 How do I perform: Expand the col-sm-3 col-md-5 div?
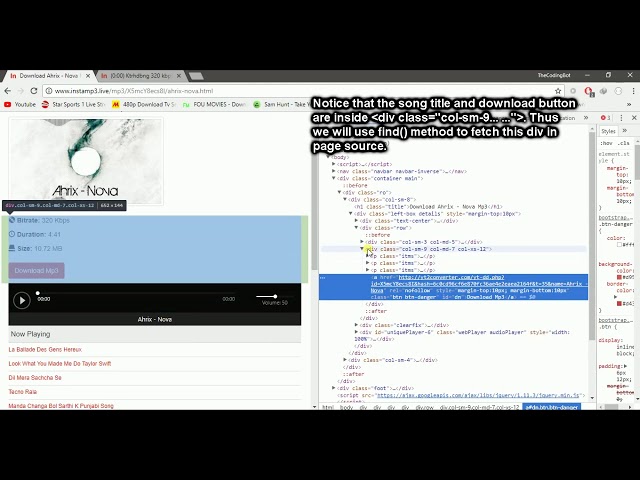[x=362, y=242]
